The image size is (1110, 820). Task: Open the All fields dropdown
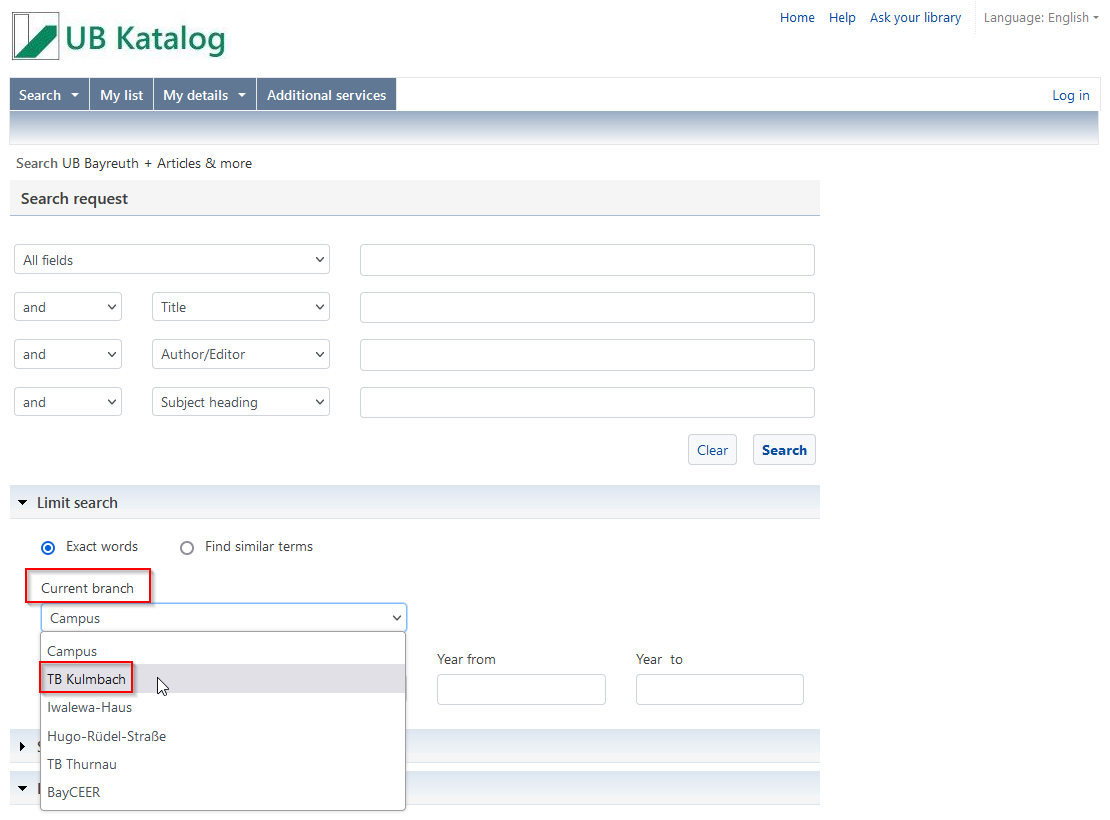click(x=172, y=260)
